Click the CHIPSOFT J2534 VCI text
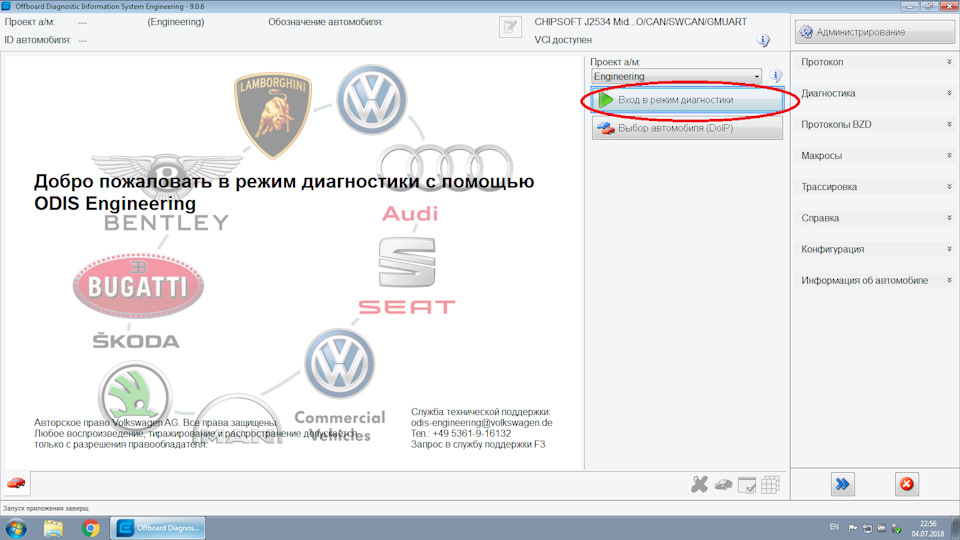The image size is (960, 540). [x=640, y=21]
